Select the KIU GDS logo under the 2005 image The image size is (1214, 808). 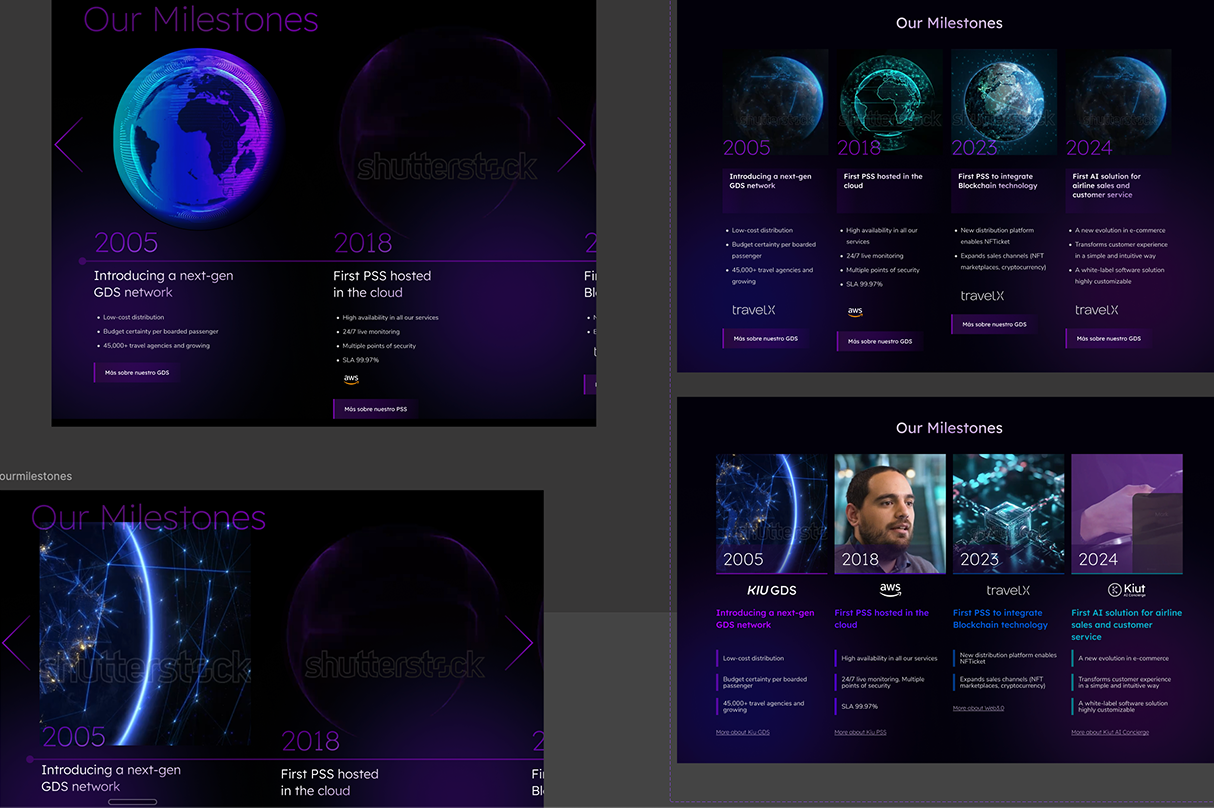point(772,590)
